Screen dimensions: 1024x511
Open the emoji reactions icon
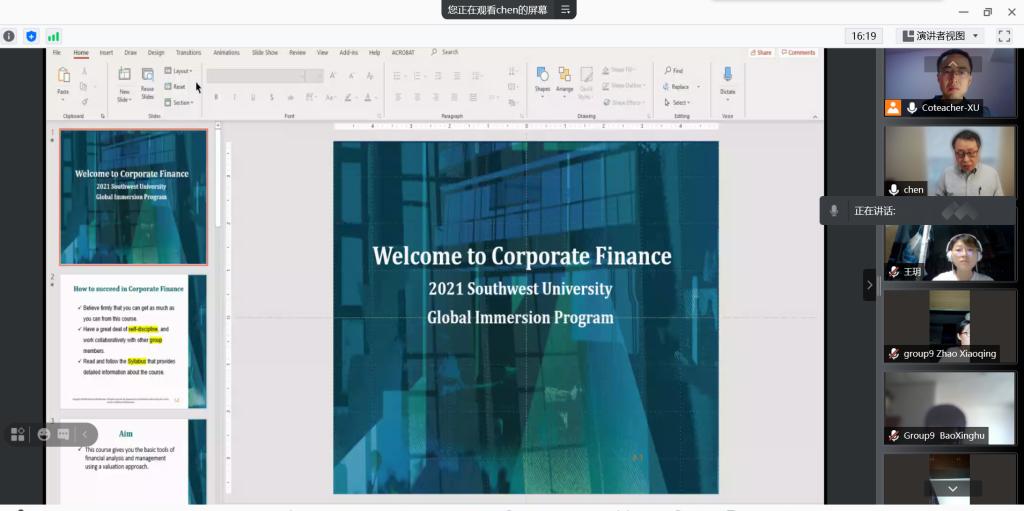[x=44, y=434]
